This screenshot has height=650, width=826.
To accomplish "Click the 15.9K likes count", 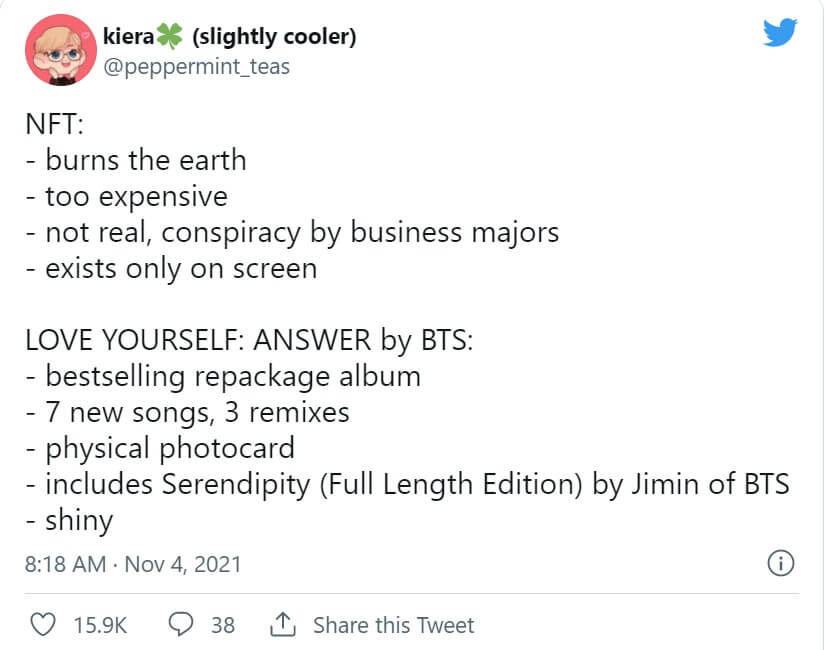I will pyautogui.click(x=100, y=625).
